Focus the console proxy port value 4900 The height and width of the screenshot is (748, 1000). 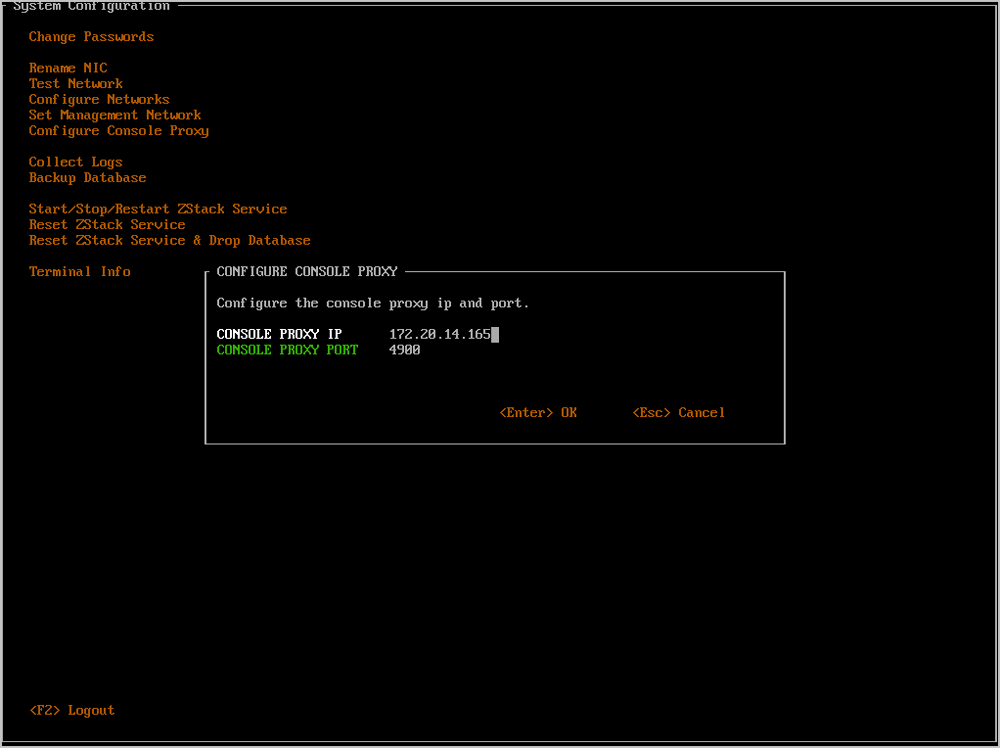click(405, 350)
